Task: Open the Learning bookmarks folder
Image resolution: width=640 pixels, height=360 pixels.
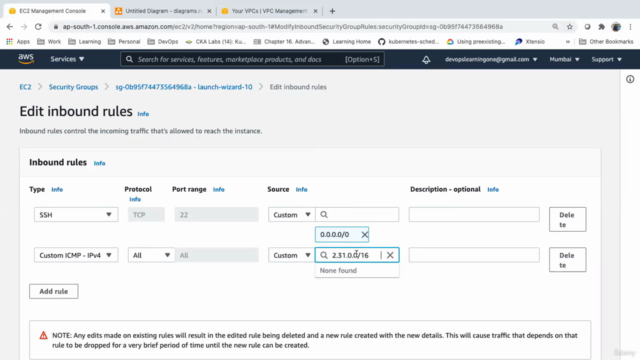Action: 84,42
